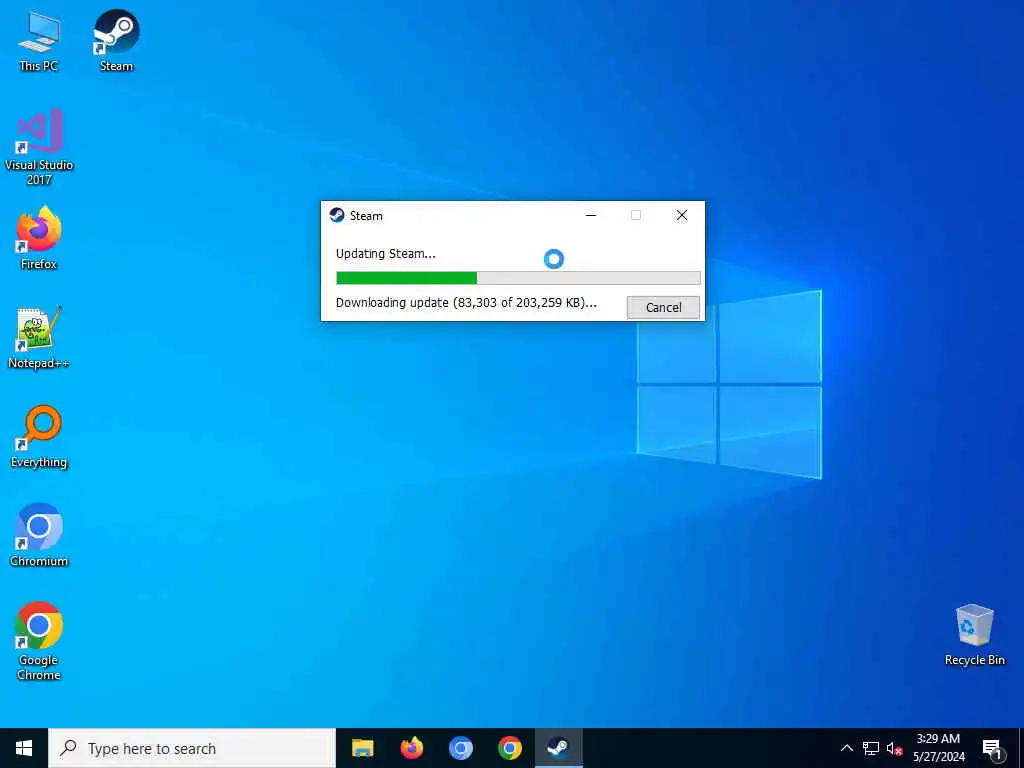The height and width of the screenshot is (768, 1024).
Task: Launch Google Chrome from the taskbar
Action: click(x=509, y=748)
